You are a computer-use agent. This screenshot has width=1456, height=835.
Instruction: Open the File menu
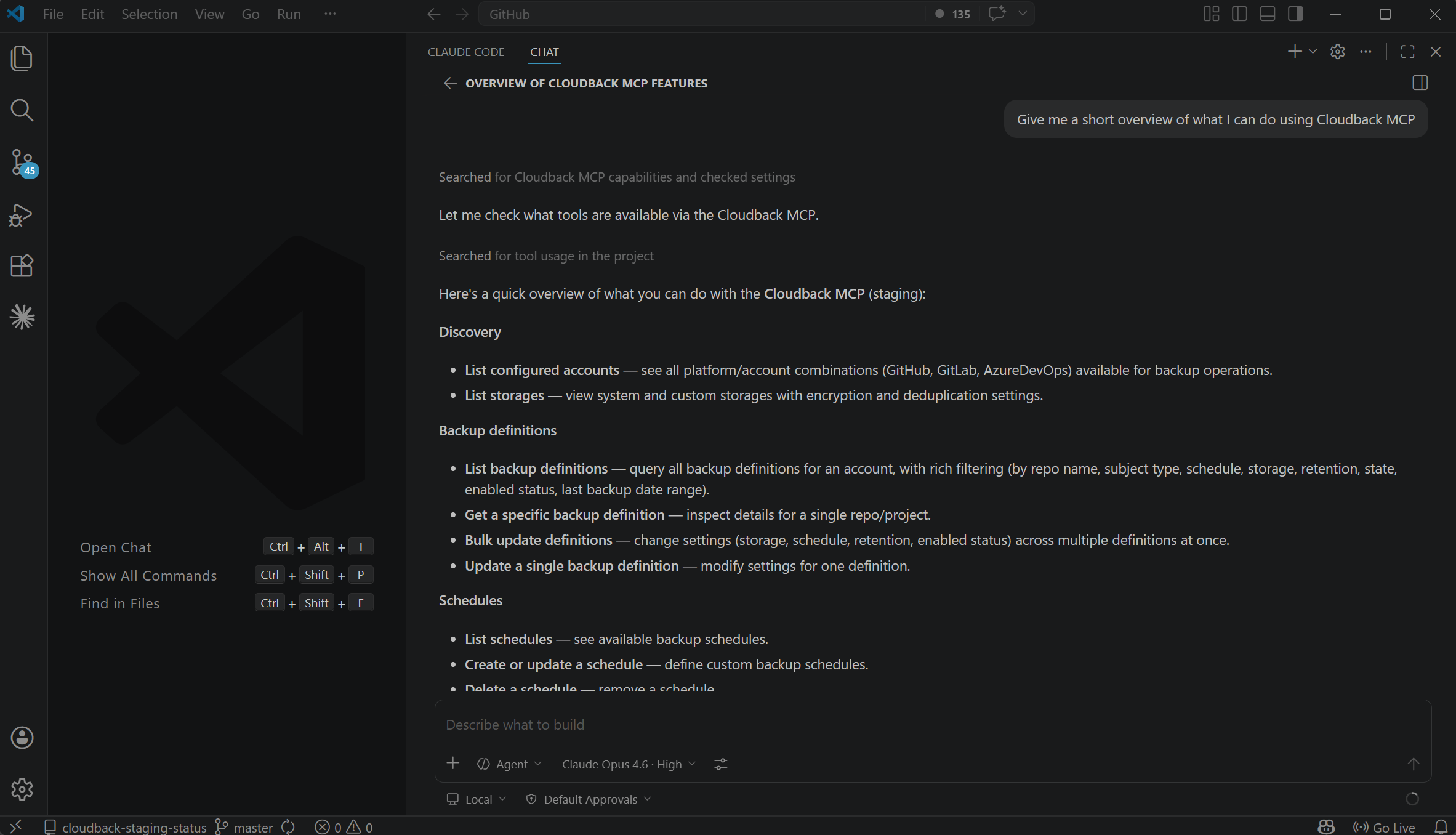53,14
